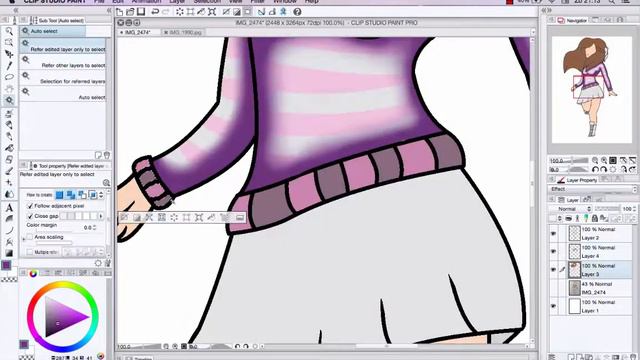
Task: Click the Deselect icon on the selection launcher
Action: pyautogui.click(x=124, y=218)
